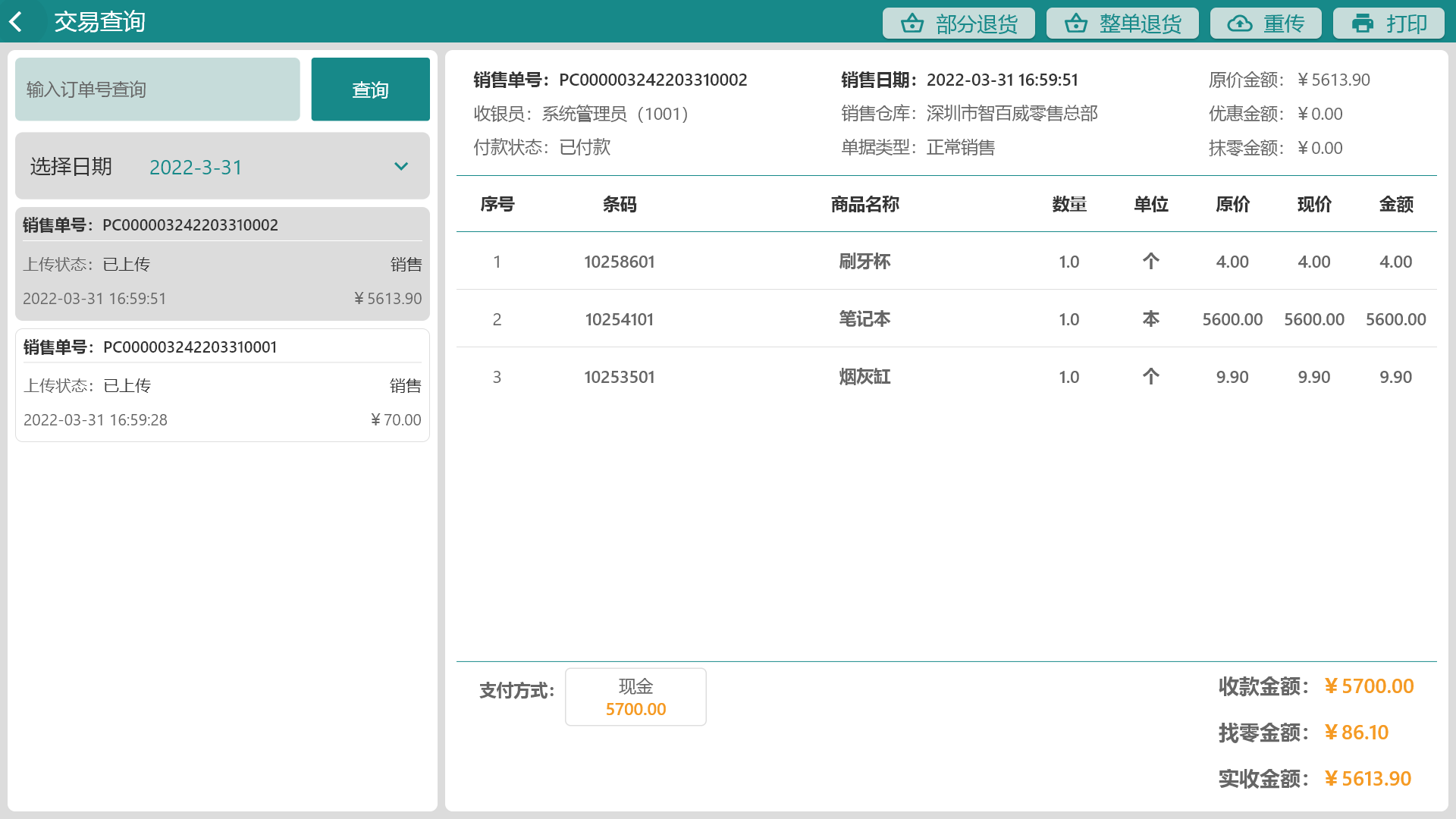This screenshot has height=819, width=1456.
Task: Click the printer icon
Action: [x=1362, y=24]
